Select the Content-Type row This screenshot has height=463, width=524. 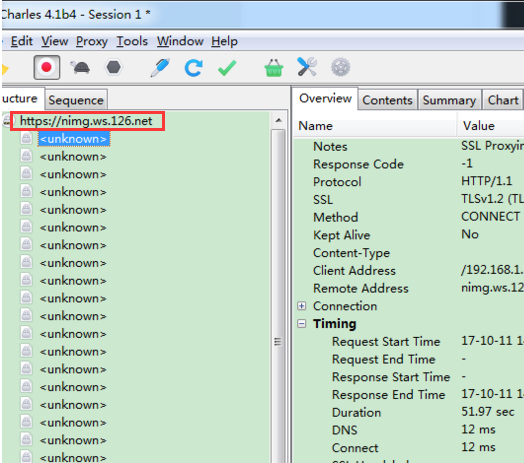[x=409, y=253]
